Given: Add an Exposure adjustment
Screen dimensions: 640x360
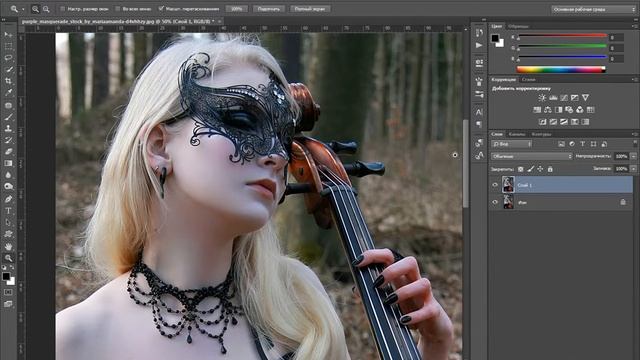Looking at the screenshot, I should [575, 98].
